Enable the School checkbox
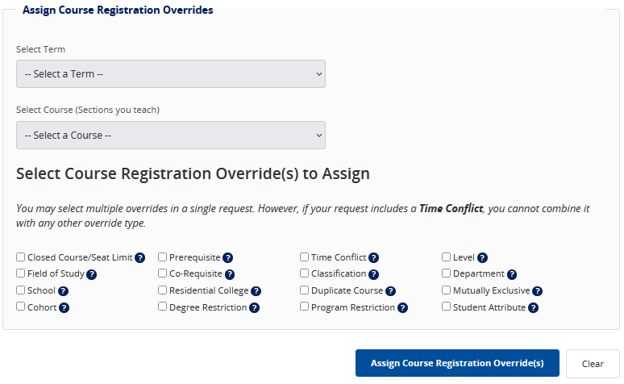The width and height of the screenshot is (624, 384). tap(21, 290)
